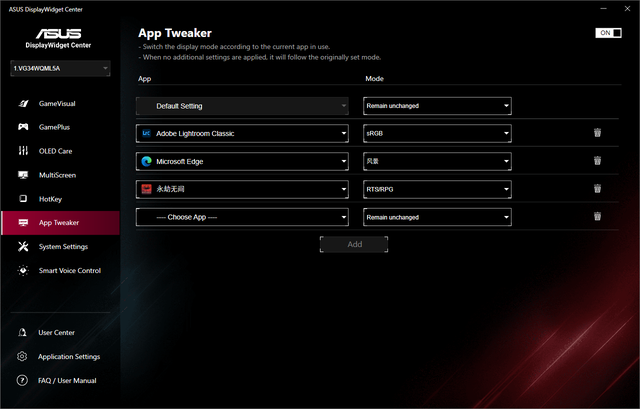
Task: Click the System Settings wrench icon
Action: pyautogui.click(x=23, y=247)
